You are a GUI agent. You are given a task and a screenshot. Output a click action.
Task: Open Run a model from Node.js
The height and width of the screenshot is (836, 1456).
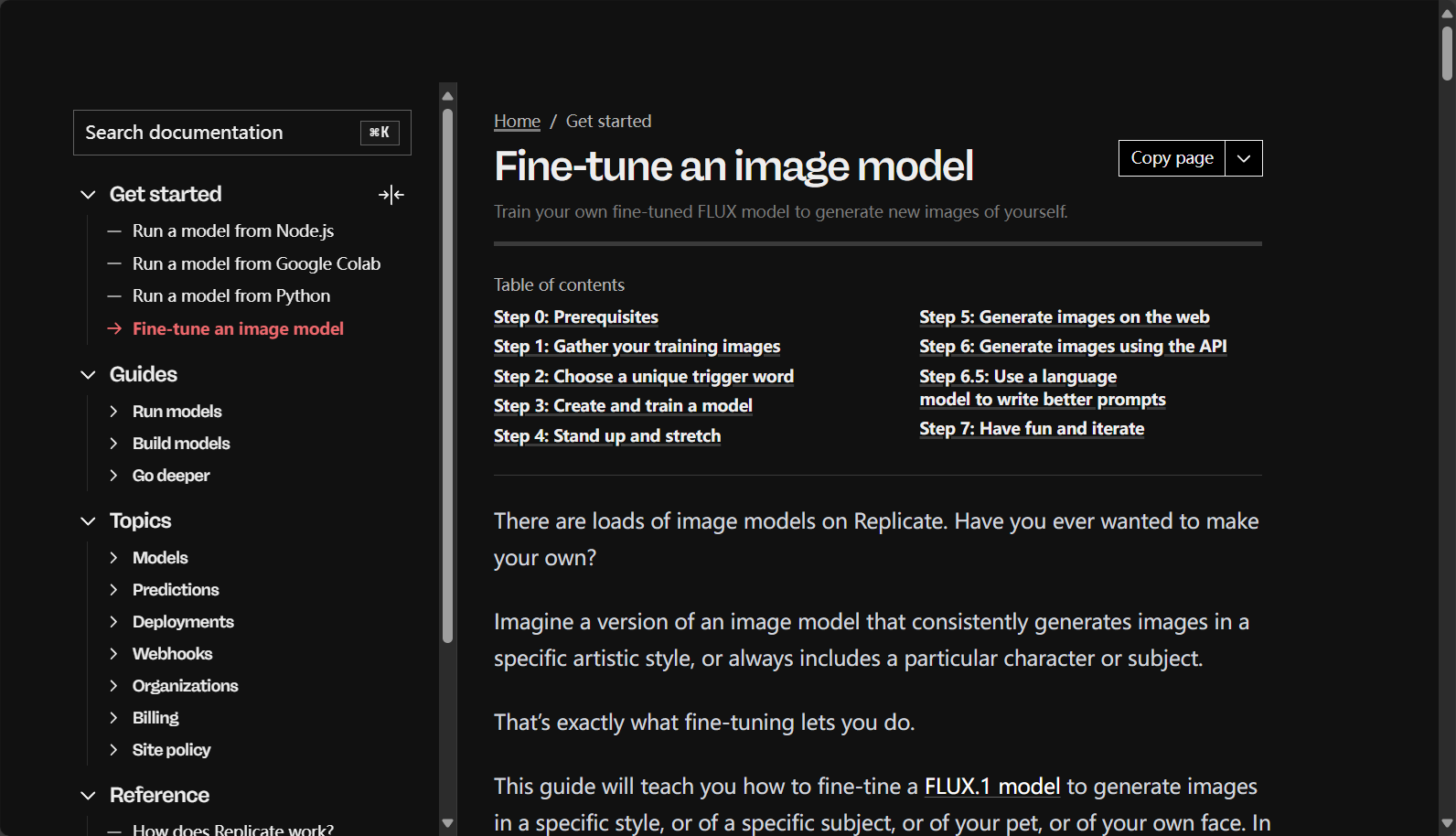tap(233, 231)
